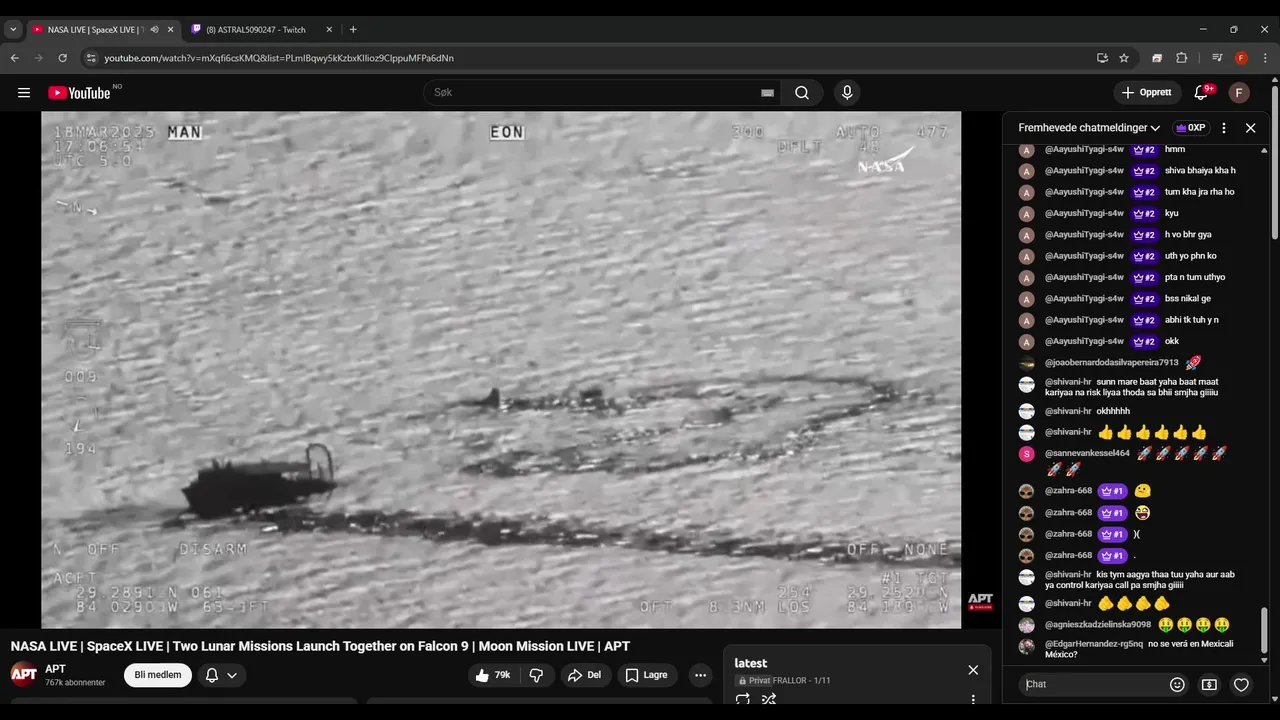This screenshot has height=720, width=1280.
Task: Open the Chrome three-dot menu
Action: click(1263, 58)
